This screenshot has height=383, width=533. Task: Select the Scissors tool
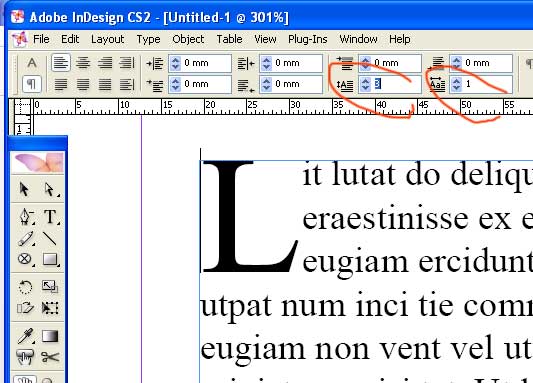click(x=50, y=357)
